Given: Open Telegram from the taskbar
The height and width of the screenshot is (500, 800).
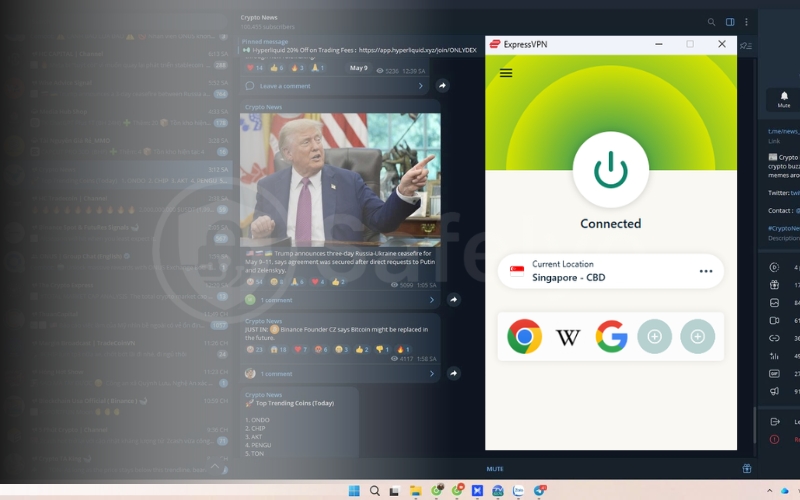Looking at the screenshot, I should pyautogui.click(x=539, y=491).
